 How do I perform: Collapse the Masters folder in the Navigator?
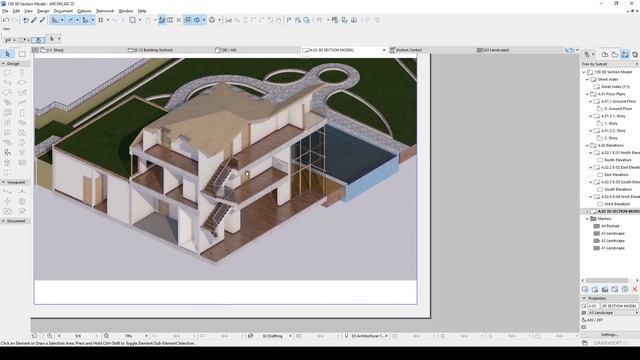click(587, 219)
